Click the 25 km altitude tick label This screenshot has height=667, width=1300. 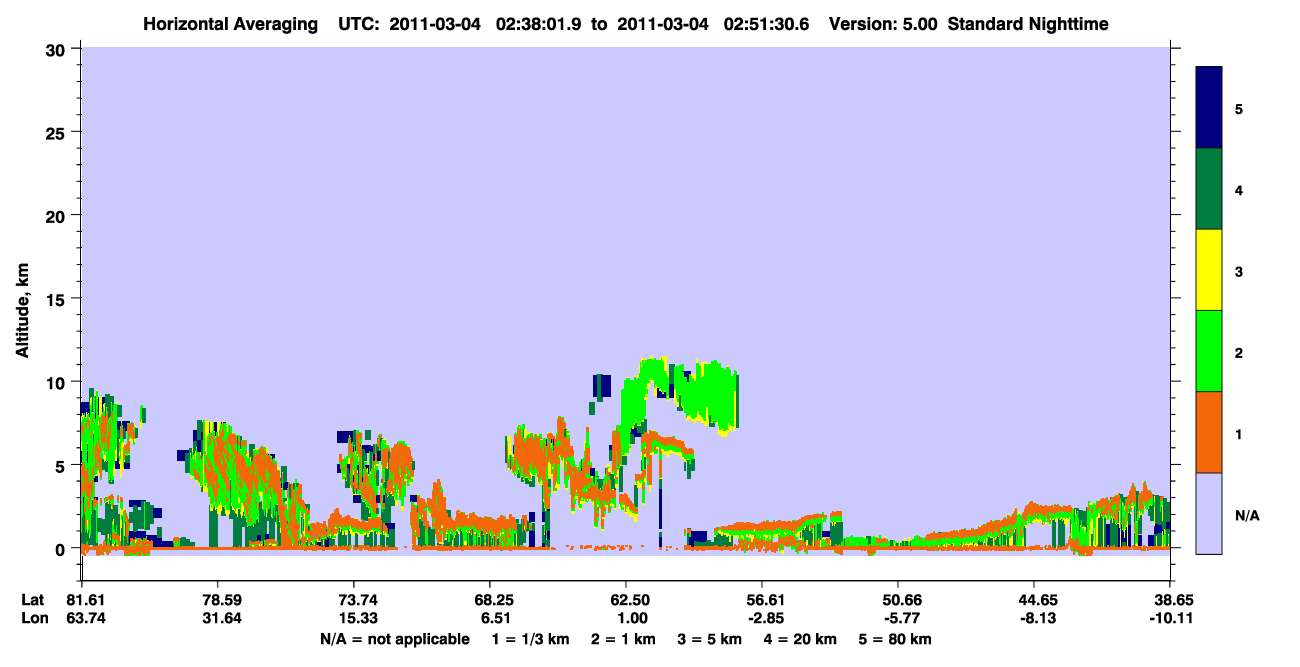(x=58, y=132)
